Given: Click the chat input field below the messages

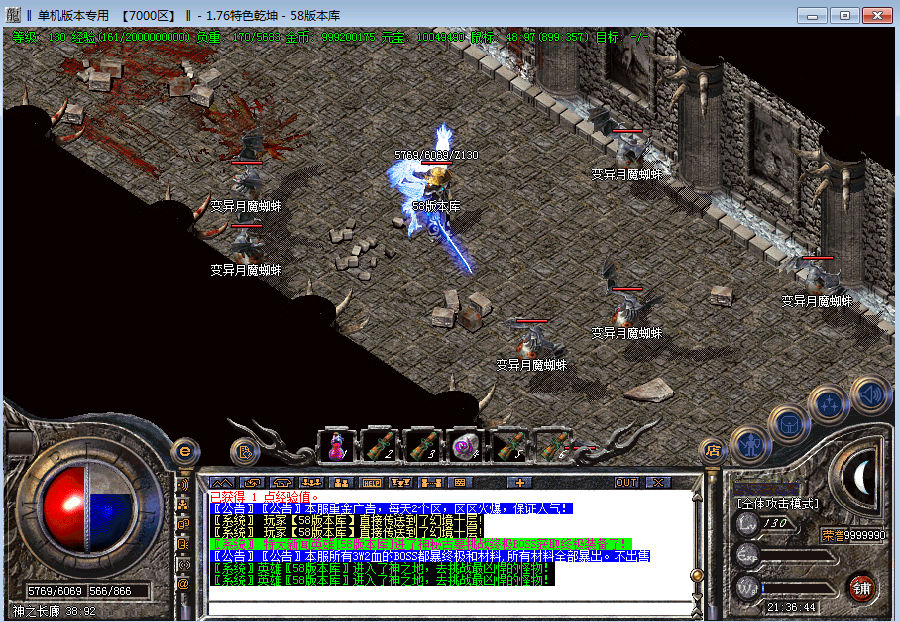Looking at the screenshot, I should coord(450,608).
